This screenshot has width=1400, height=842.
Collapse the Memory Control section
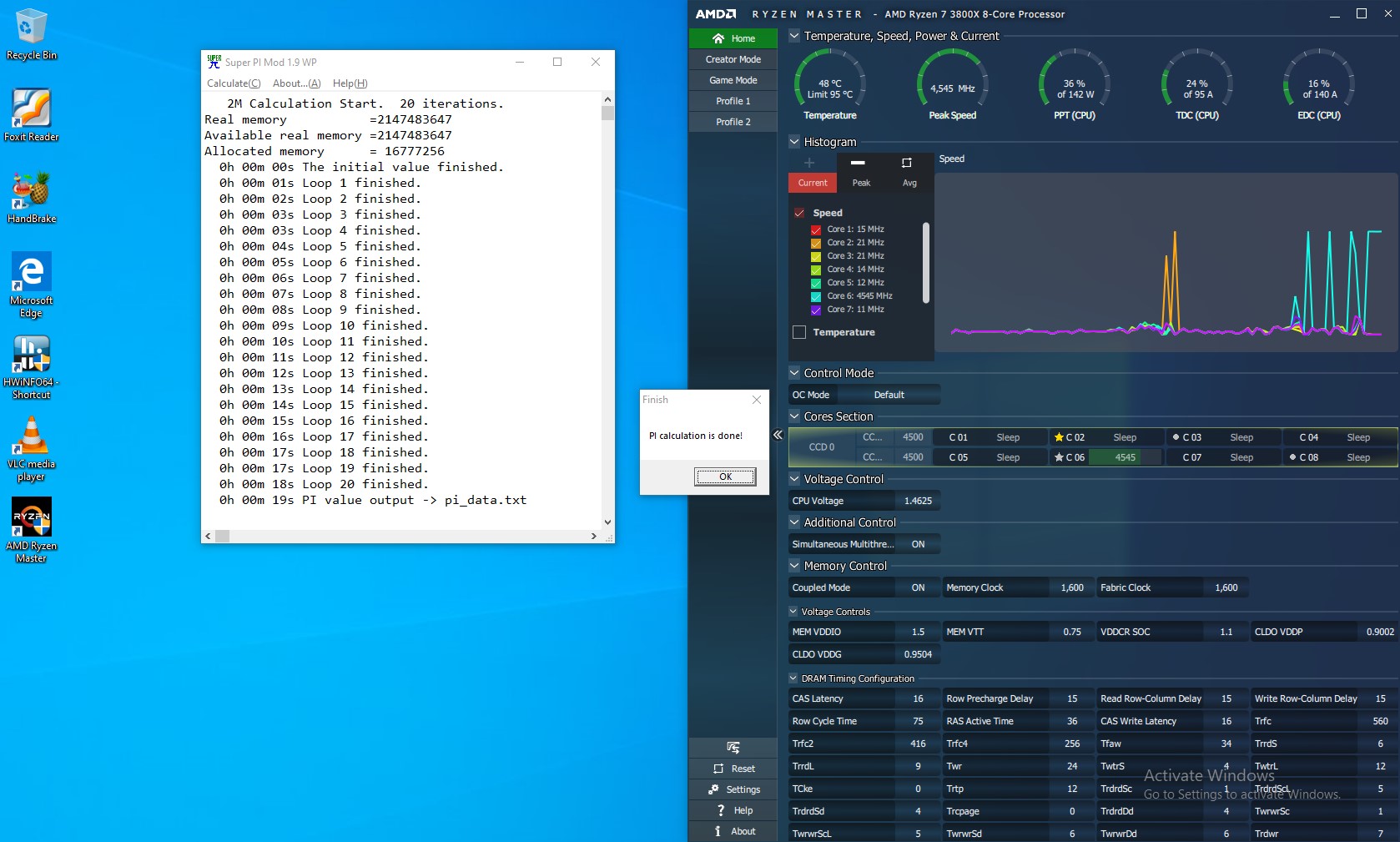(x=794, y=566)
